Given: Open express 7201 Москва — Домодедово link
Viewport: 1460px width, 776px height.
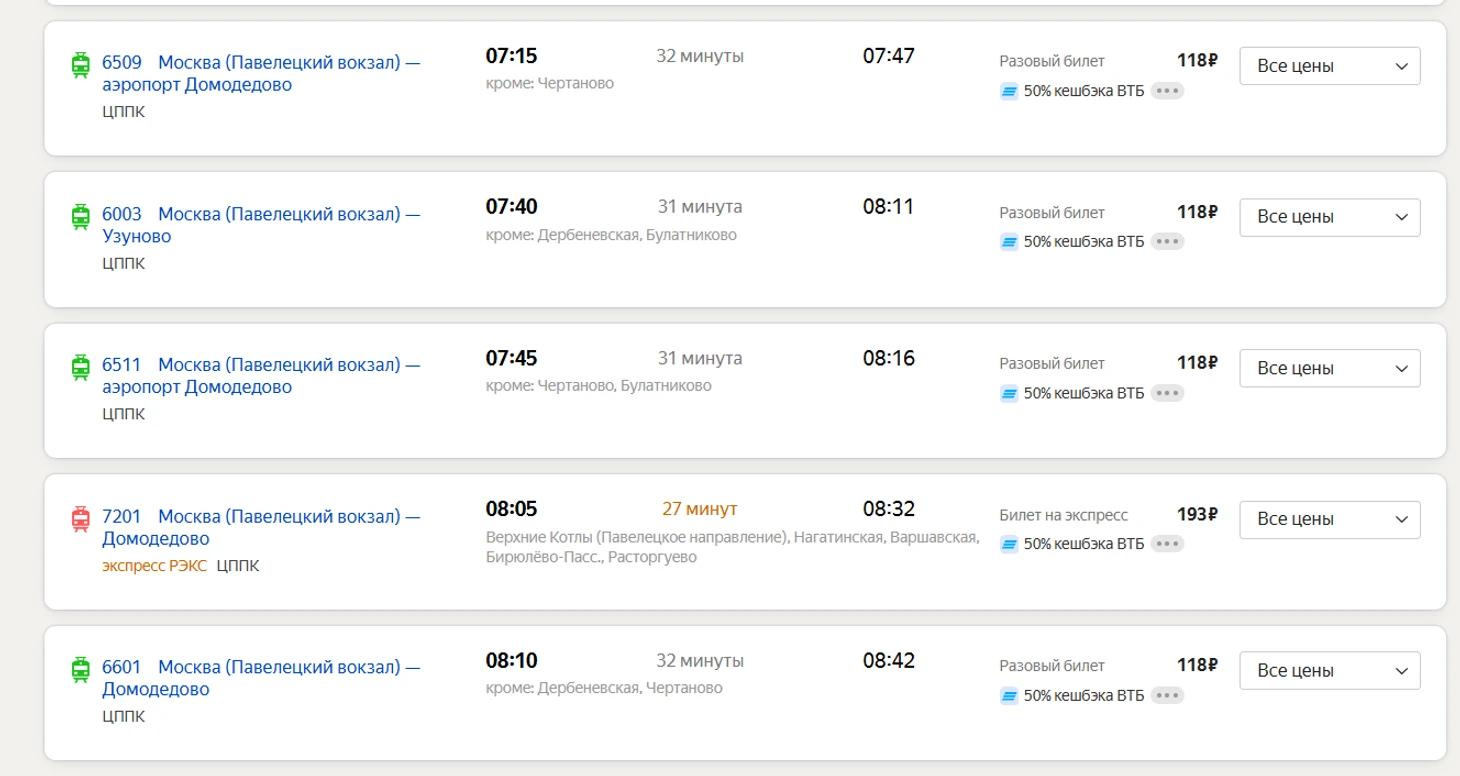Looking at the screenshot, I should click(260, 527).
